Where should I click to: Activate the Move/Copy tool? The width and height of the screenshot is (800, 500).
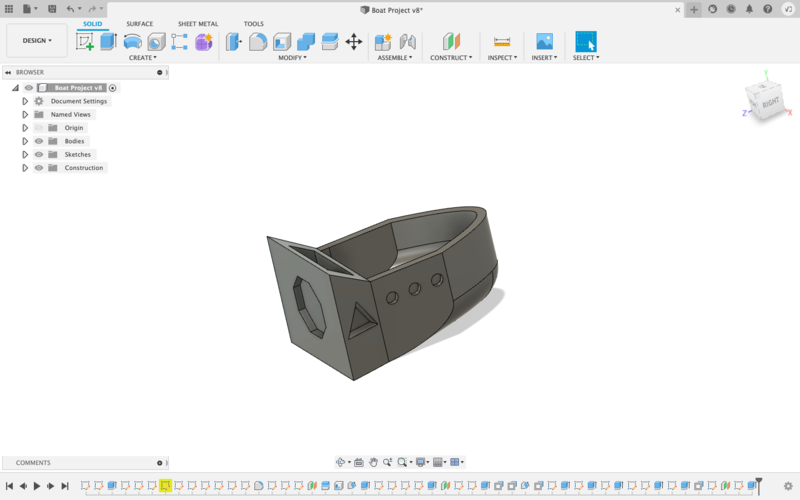coord(353,42)
